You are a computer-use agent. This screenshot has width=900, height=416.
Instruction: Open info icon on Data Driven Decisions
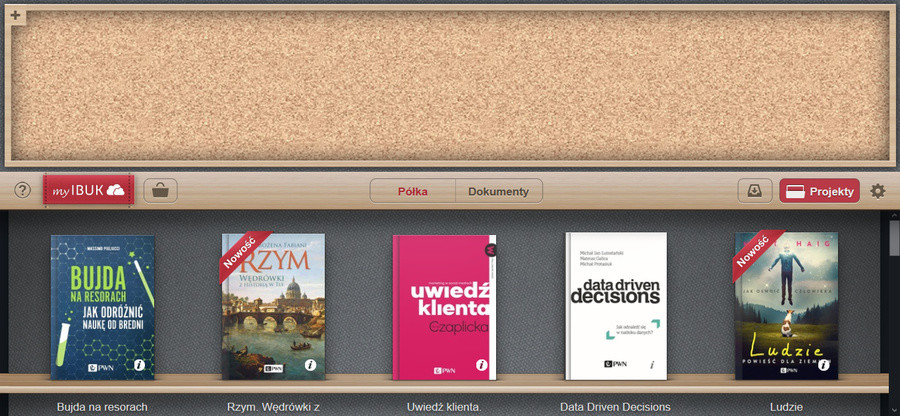tap(652, 365)
